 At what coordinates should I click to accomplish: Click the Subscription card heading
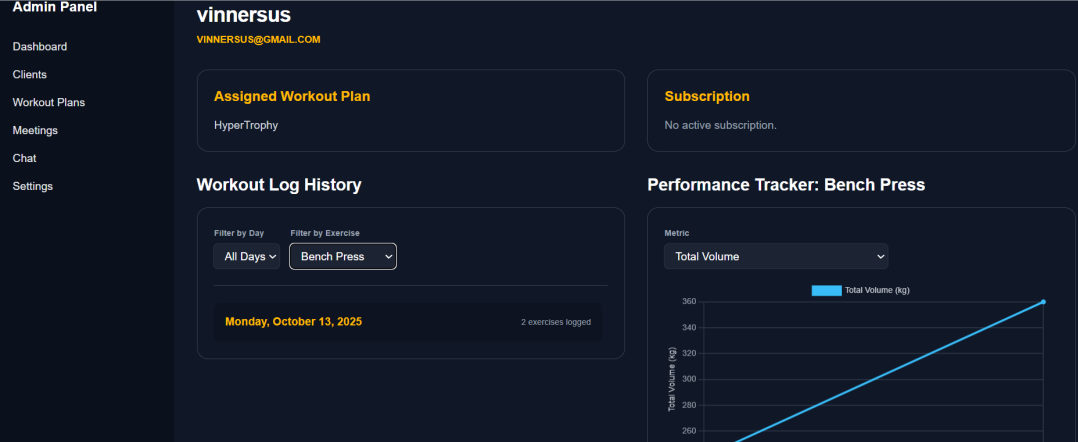707,97
